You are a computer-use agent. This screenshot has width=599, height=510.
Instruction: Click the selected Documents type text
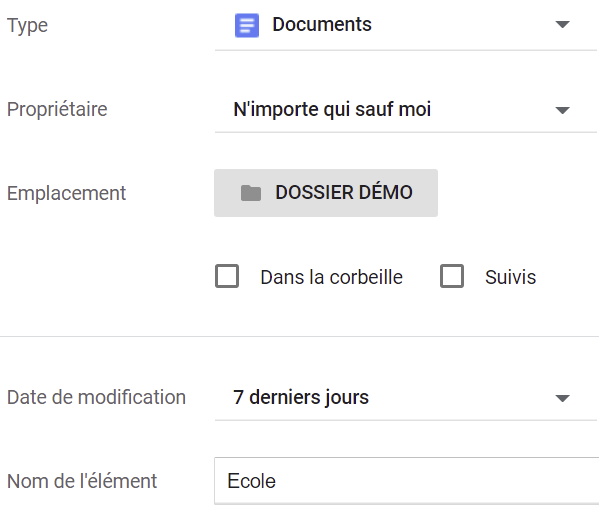pyautogui.click(x=322, y=24)
